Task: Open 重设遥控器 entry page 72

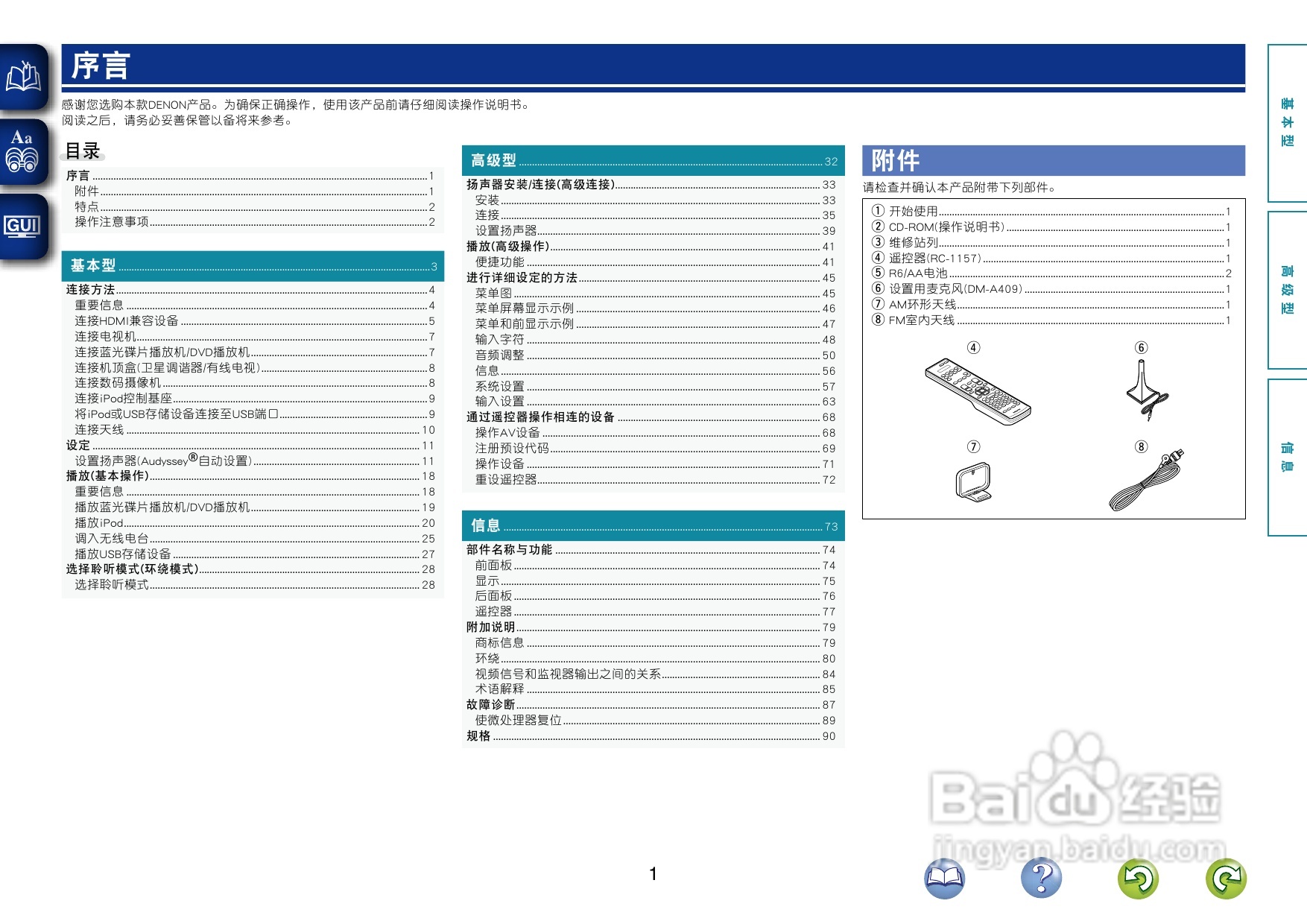Action: [x=655, y=480]
